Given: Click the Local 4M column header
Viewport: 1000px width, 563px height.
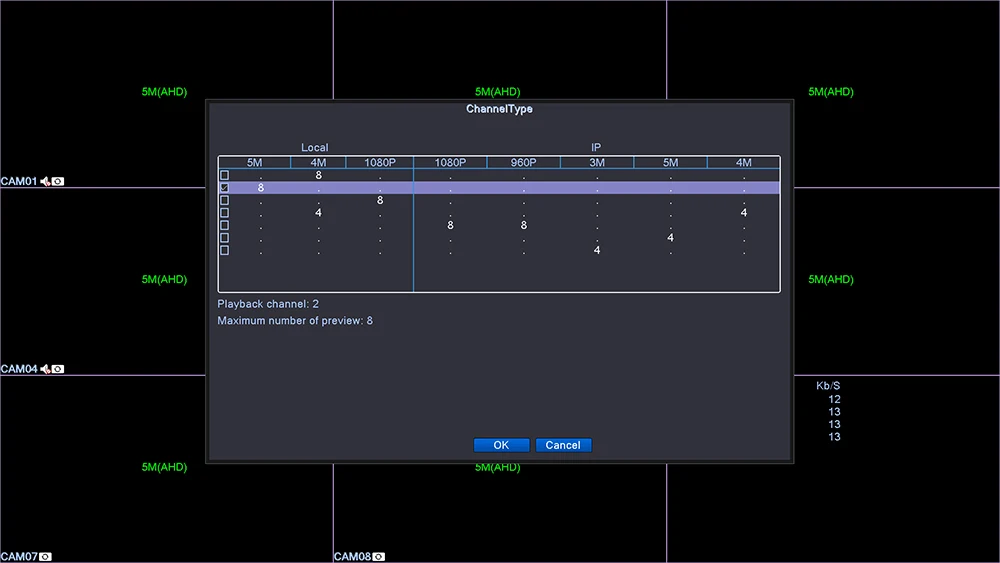Looking at the screenshot, I should [318, 163].
